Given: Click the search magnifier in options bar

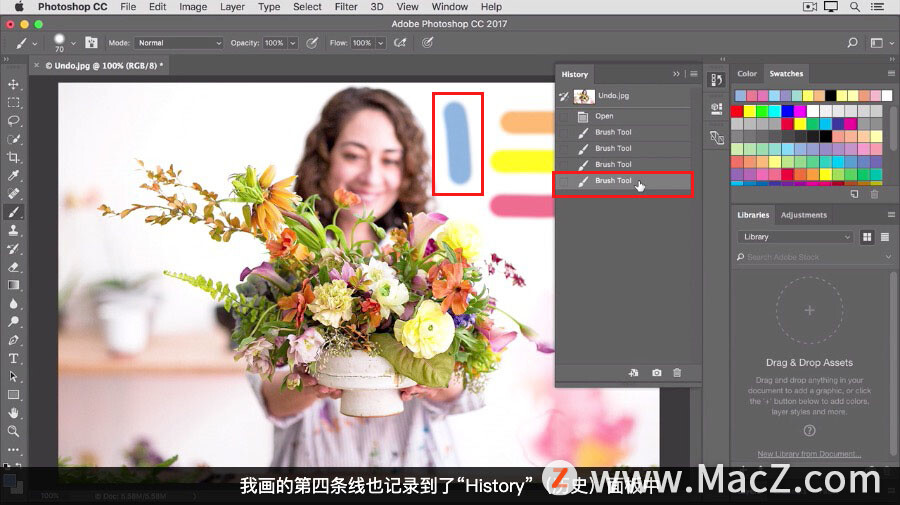Looking at the screenshot, I should (x=852, y=42).
